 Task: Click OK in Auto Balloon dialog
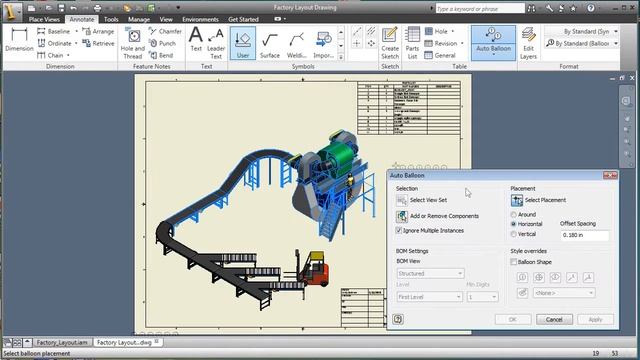pyautogui.click(x=513, y=319)
